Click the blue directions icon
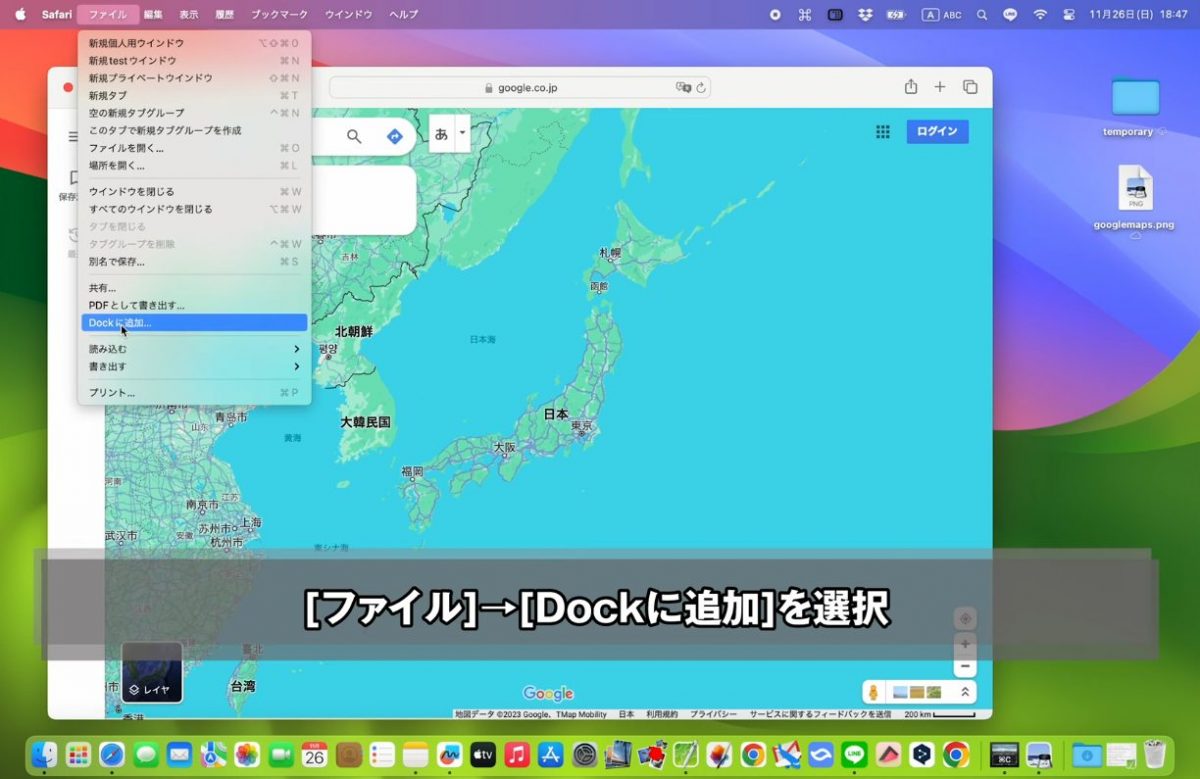Viewport: 1200px width, 779px height. coord(395,136)
